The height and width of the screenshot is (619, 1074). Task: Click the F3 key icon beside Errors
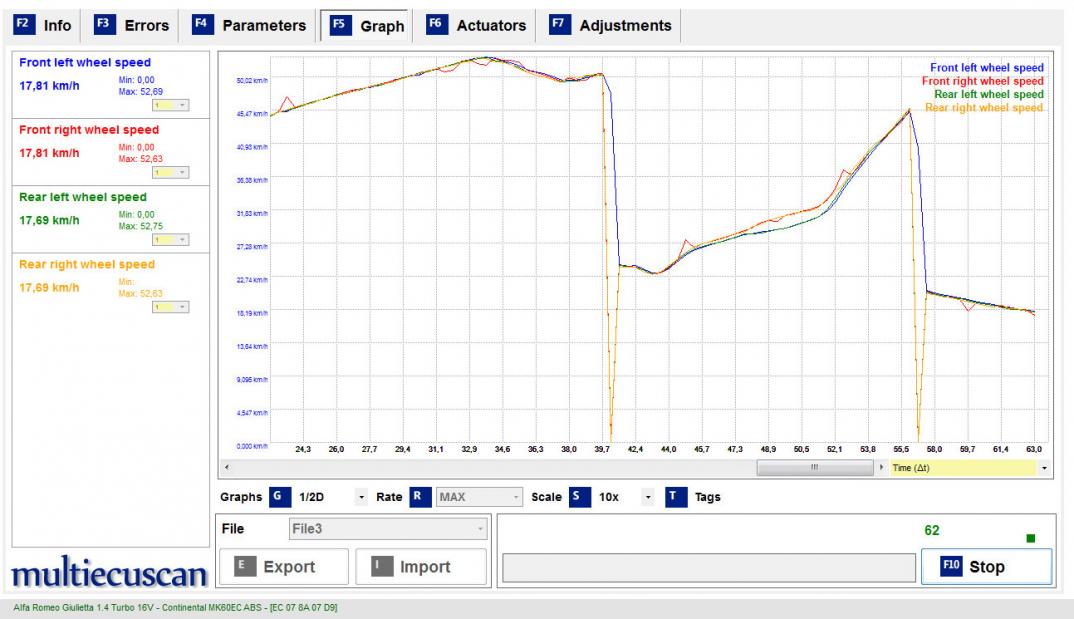coord(104,24)
